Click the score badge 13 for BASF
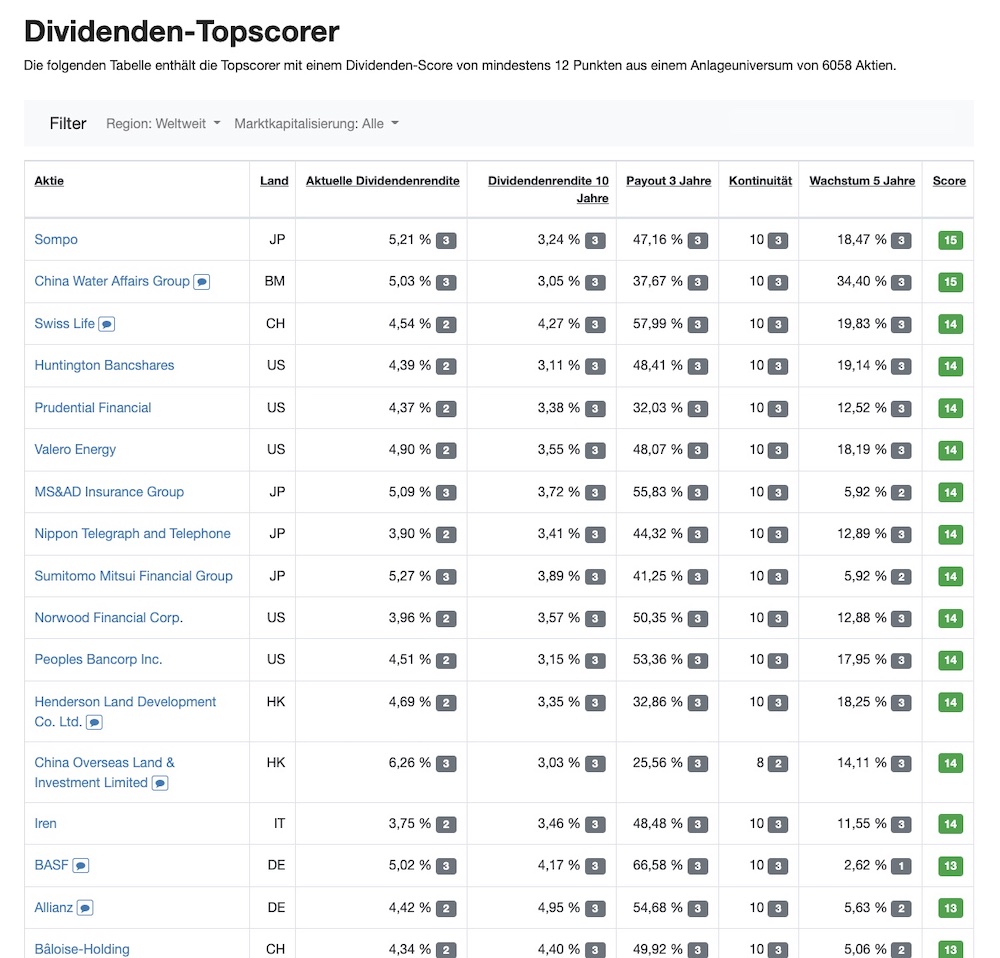Screen dimensions: 1000x958 [x=950, y=866]
